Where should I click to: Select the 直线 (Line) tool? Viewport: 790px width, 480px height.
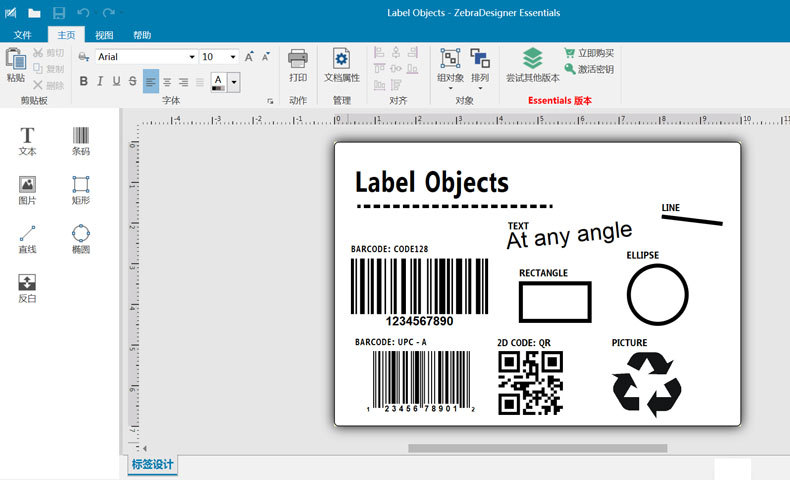(x=27, y=239)
